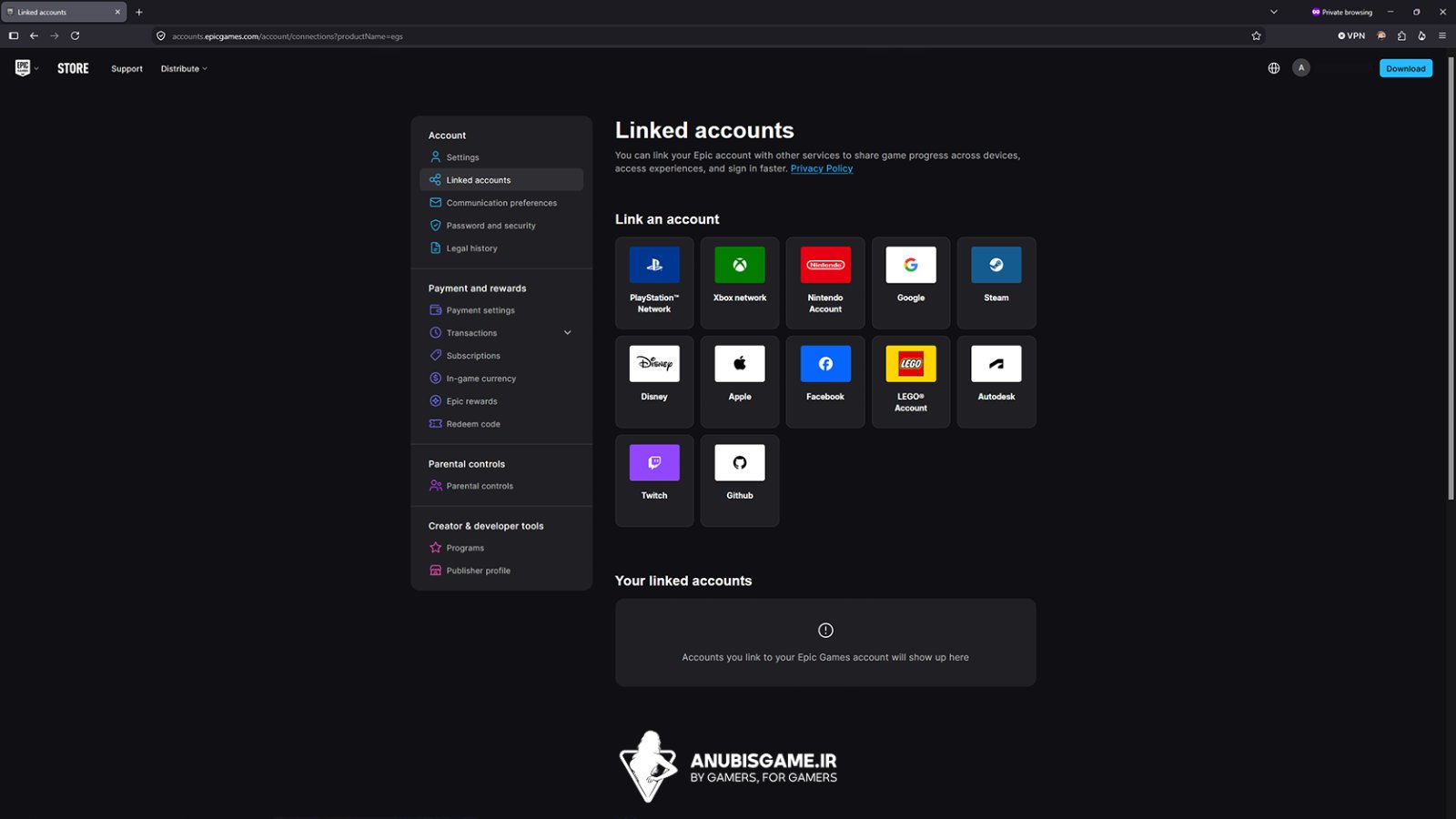The height and width of the screenshot is (819, 1456).
Task: Open the globe language selector
Action: pos(1274,68)
